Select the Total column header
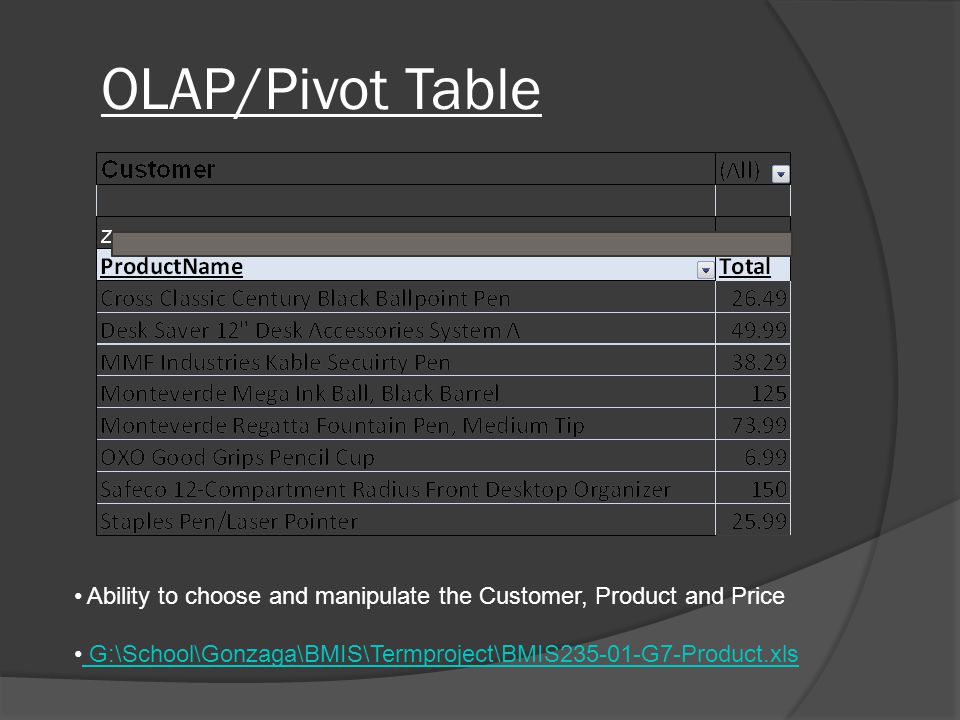960x720 pixels. (753, 268)
